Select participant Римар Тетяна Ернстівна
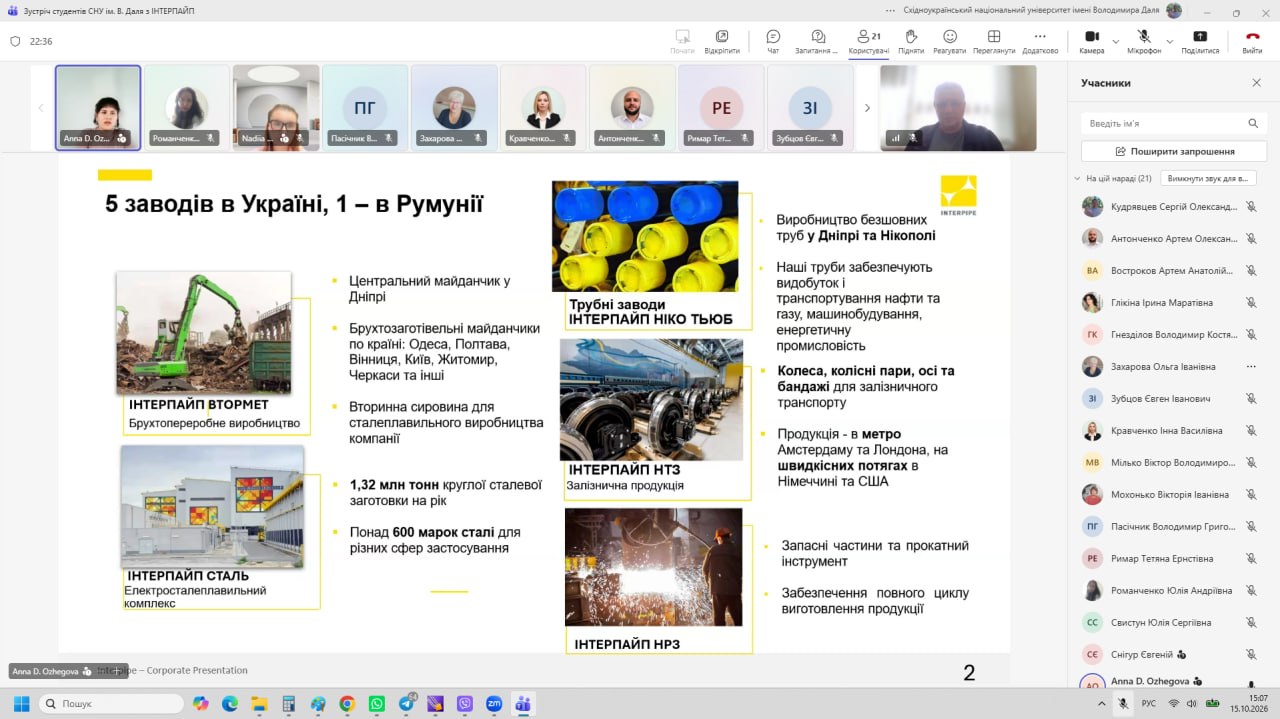Viewport: 1280px width, 719px height. pos(1170,559)
